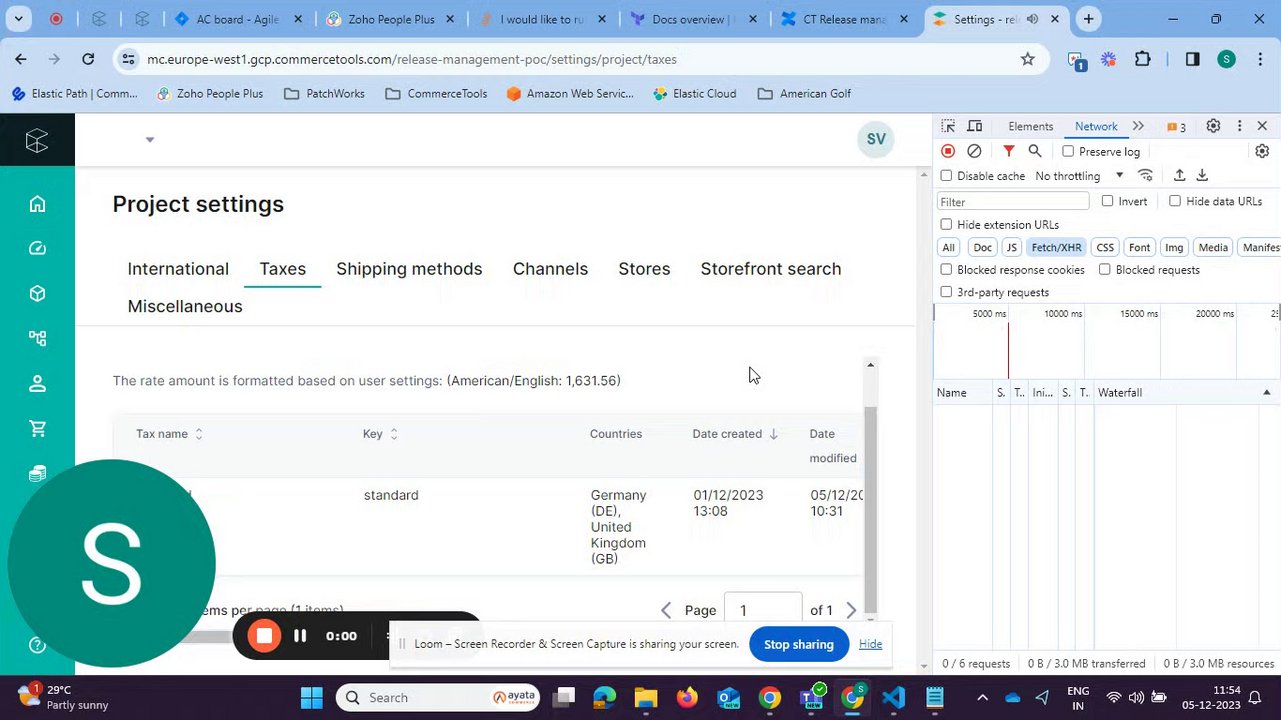Click the red network filter funnel icon

[x=1008, y=151]
